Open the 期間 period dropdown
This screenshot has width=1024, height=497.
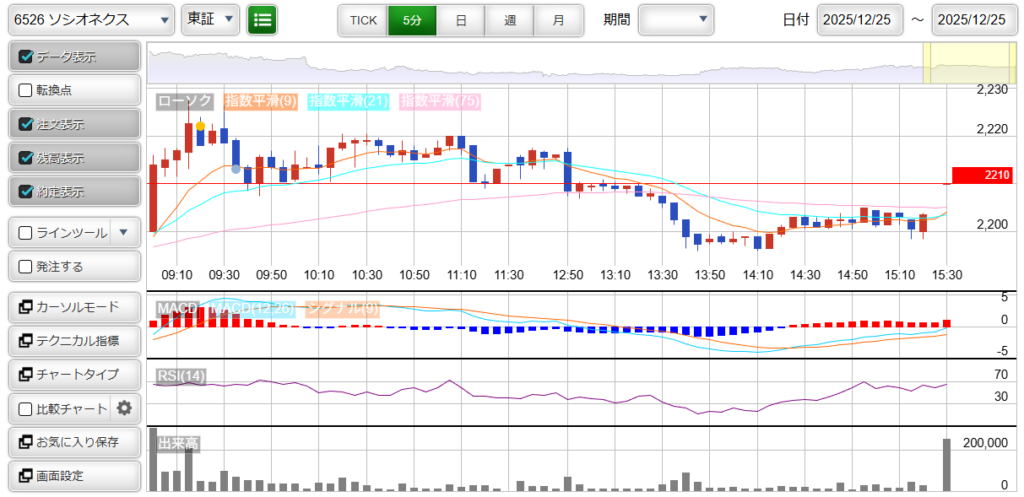(x=676, y=19)
